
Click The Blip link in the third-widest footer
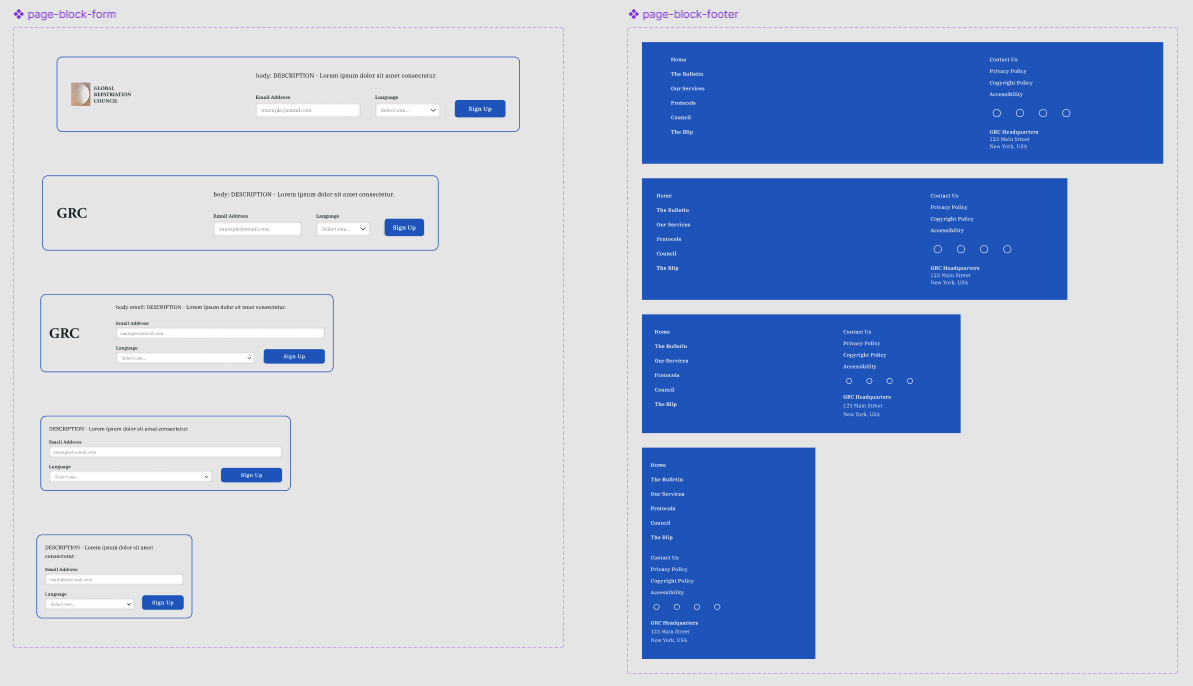666,404
